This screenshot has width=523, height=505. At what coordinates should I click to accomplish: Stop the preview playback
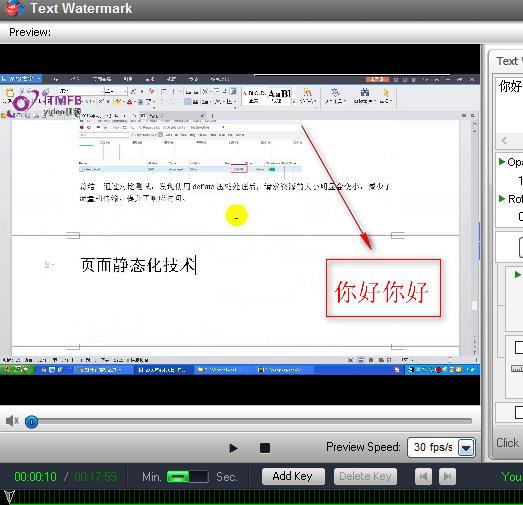point(265,448)
